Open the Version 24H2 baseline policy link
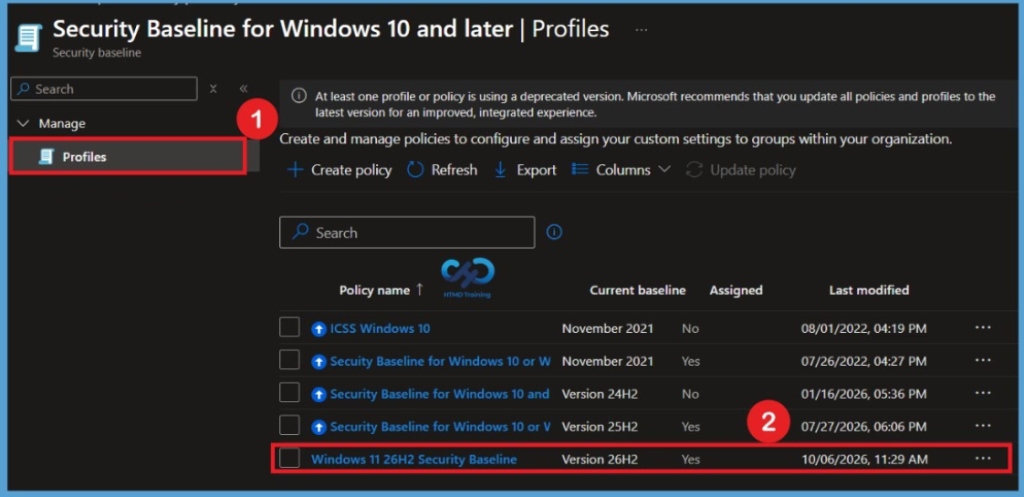Viewport: 1024px width, 497px height. (x=440, y=394)
